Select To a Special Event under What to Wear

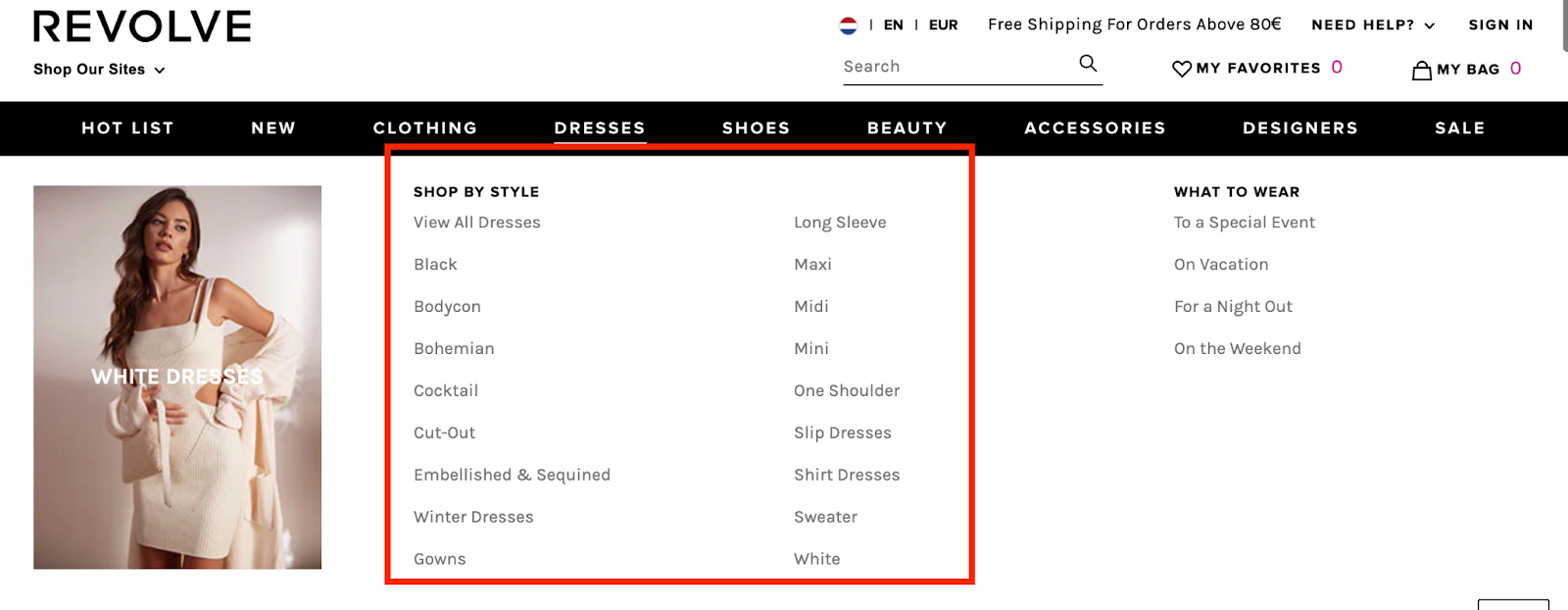[1245, 222]
